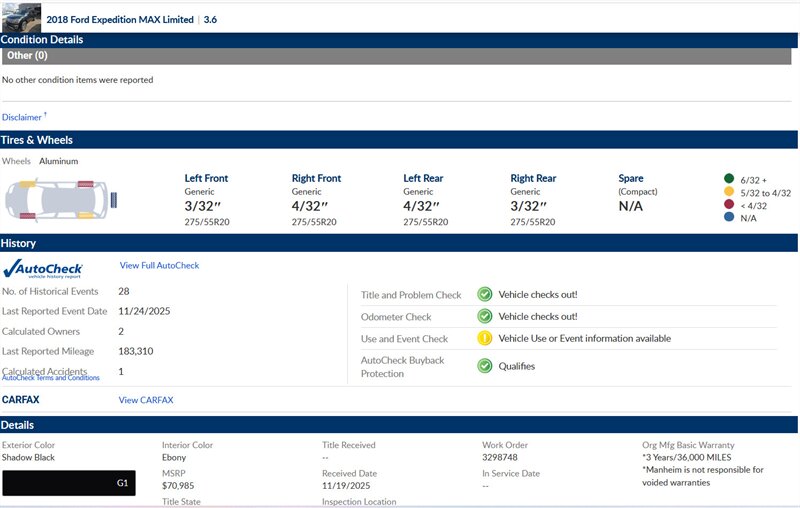The width and height of the screenshot is (800, 508).
Task: Open AutoCheck Terms and Conditions link
Action: coord(51,378)
